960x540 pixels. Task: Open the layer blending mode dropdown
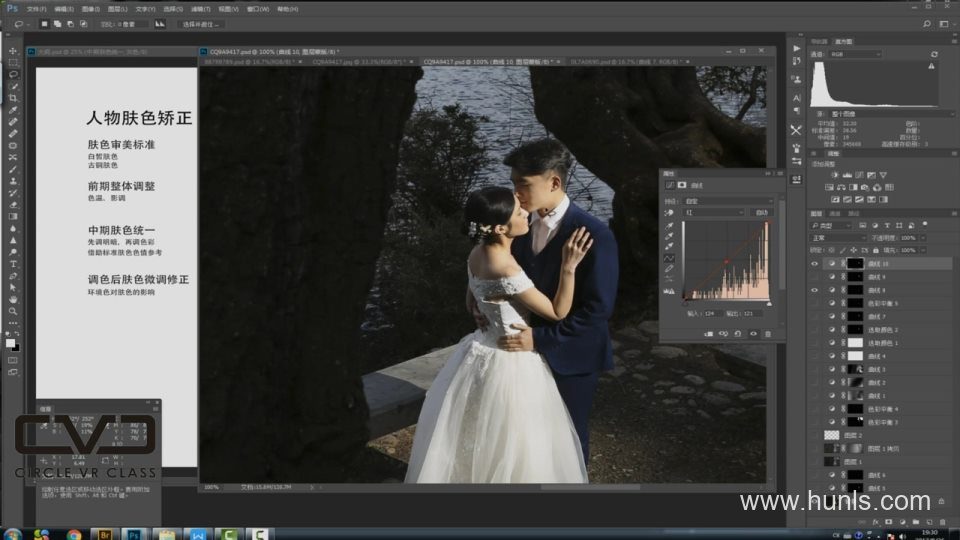838,238
